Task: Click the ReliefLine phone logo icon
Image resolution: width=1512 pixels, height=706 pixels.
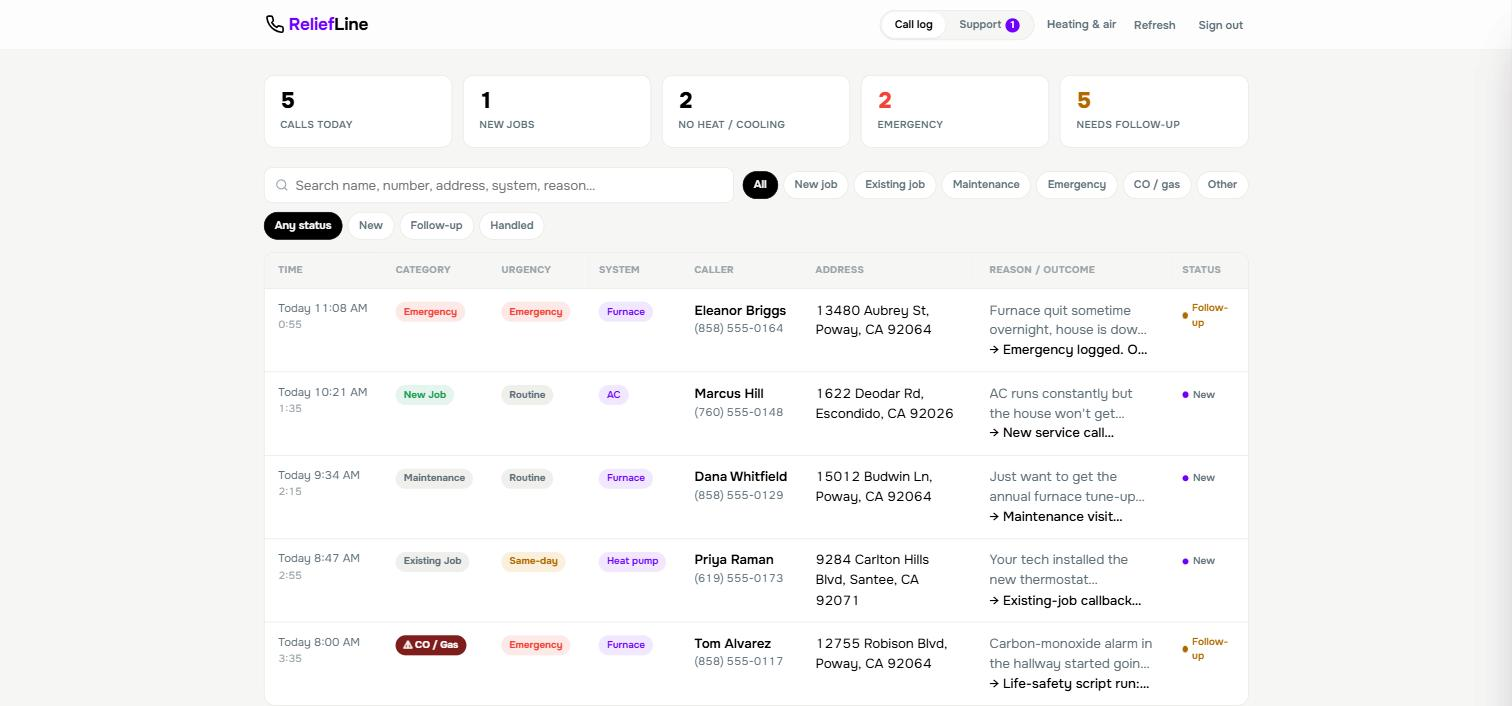Action: coord(274,24)
